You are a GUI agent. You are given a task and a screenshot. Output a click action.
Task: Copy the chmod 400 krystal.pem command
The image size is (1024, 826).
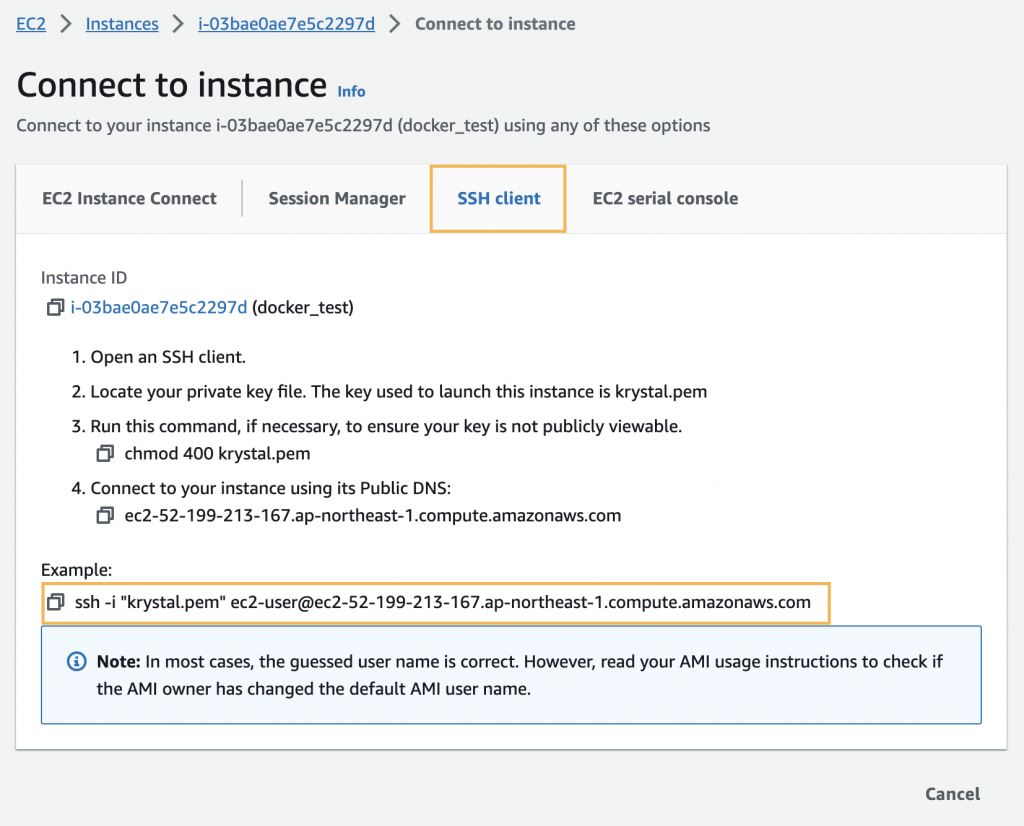[x=105, y=454]
